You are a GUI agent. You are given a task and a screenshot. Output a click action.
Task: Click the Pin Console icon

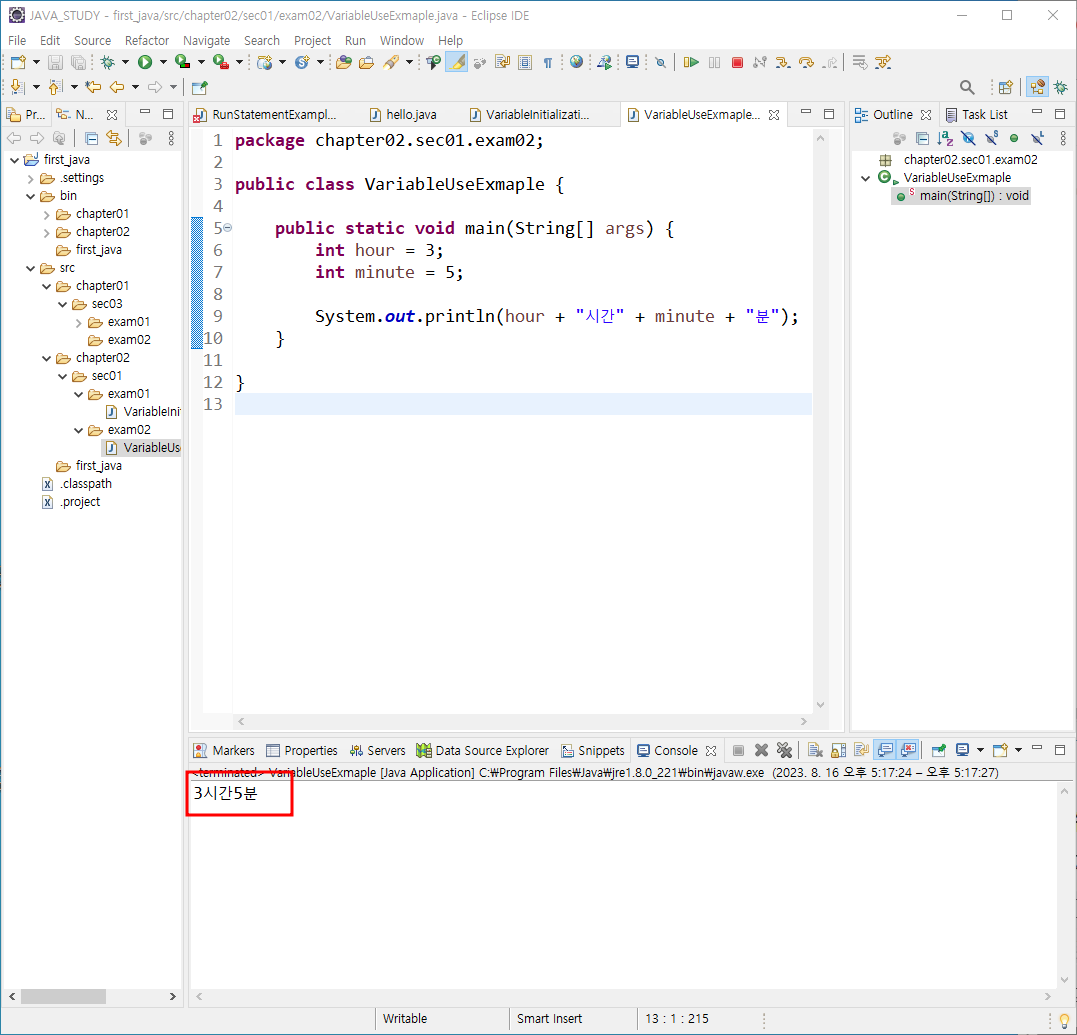pos(939,750)
